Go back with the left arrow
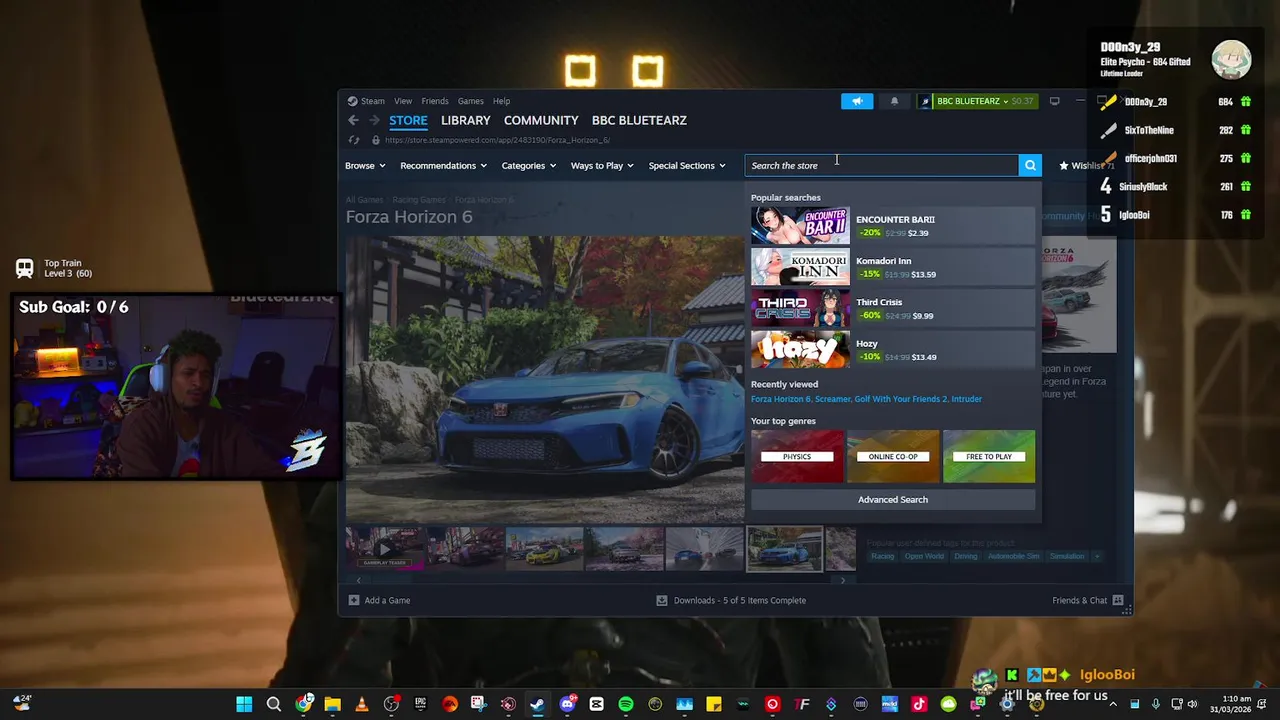 353,120
